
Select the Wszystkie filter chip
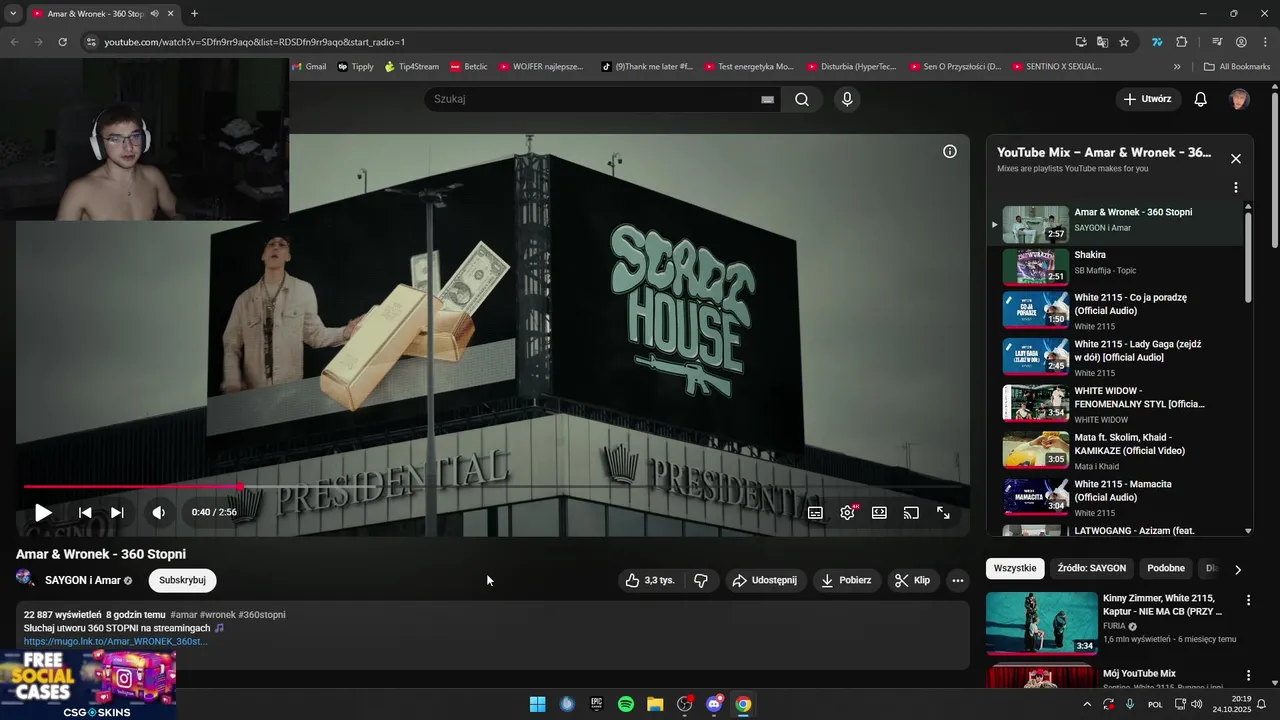click(1015, 568)
